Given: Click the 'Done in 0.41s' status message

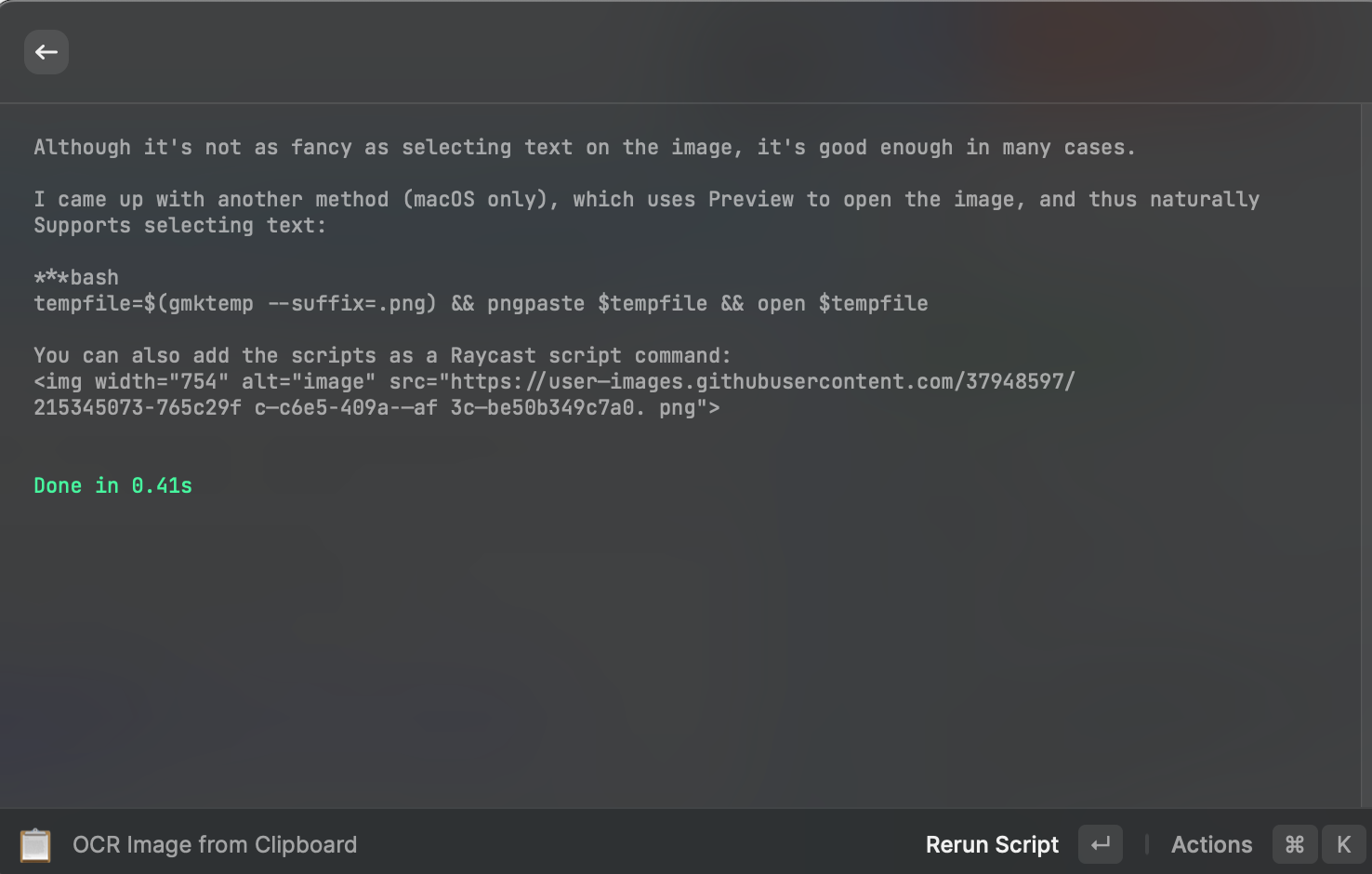Looking at the screenshot, I should click(112, 484).
